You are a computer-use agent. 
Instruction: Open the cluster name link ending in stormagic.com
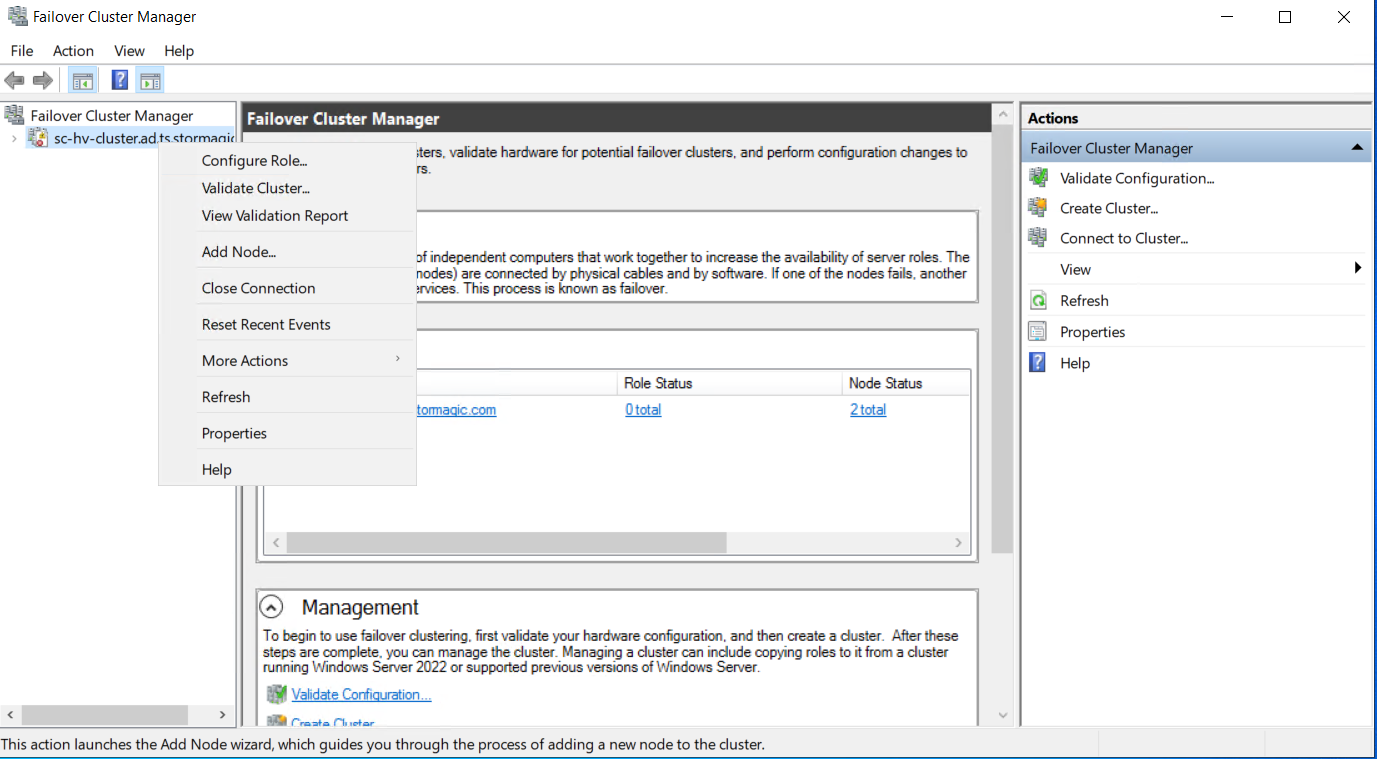tap(456, 410)
